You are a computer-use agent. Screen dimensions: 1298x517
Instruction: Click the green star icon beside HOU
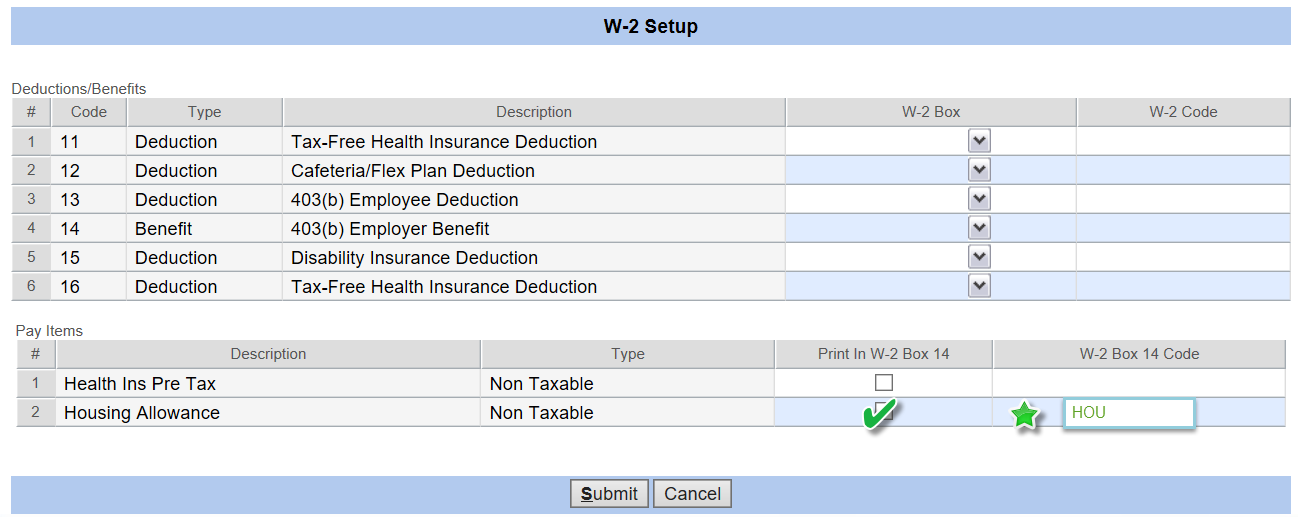1024,415
